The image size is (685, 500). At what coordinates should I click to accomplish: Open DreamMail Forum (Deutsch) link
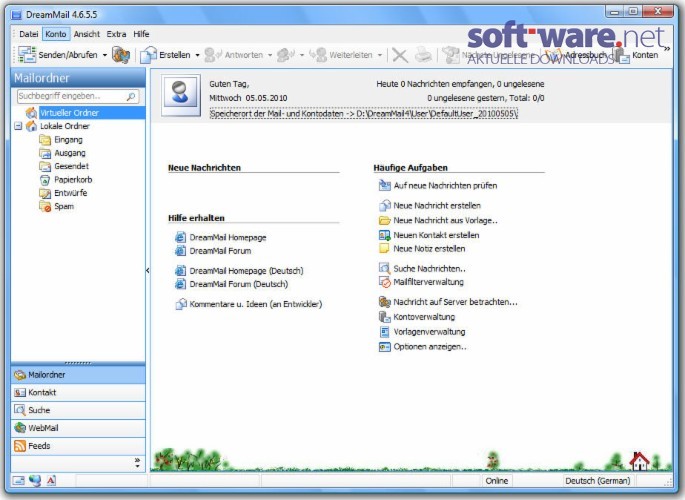(x=239, y=284)
